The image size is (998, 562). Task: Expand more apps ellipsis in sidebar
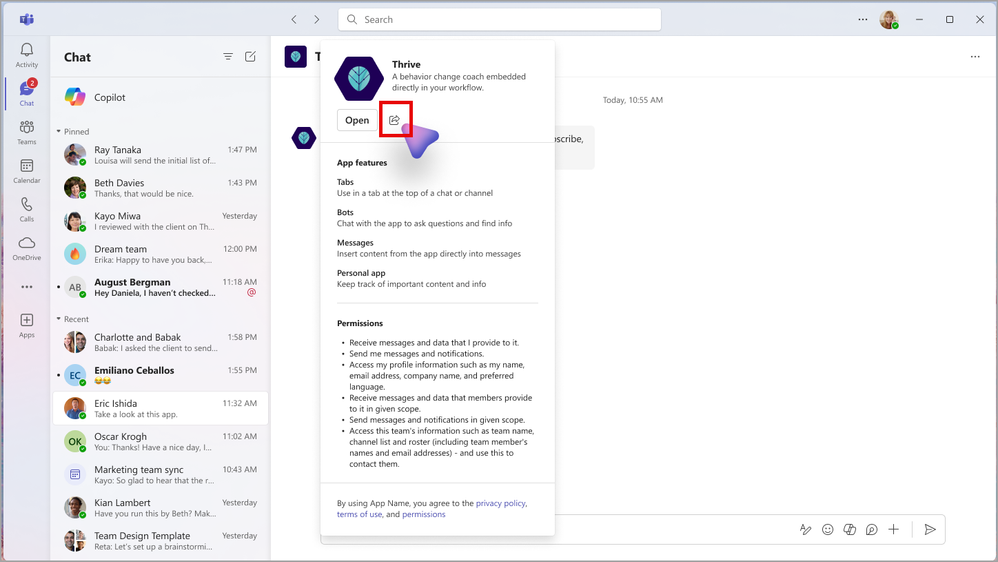point(27,286)
